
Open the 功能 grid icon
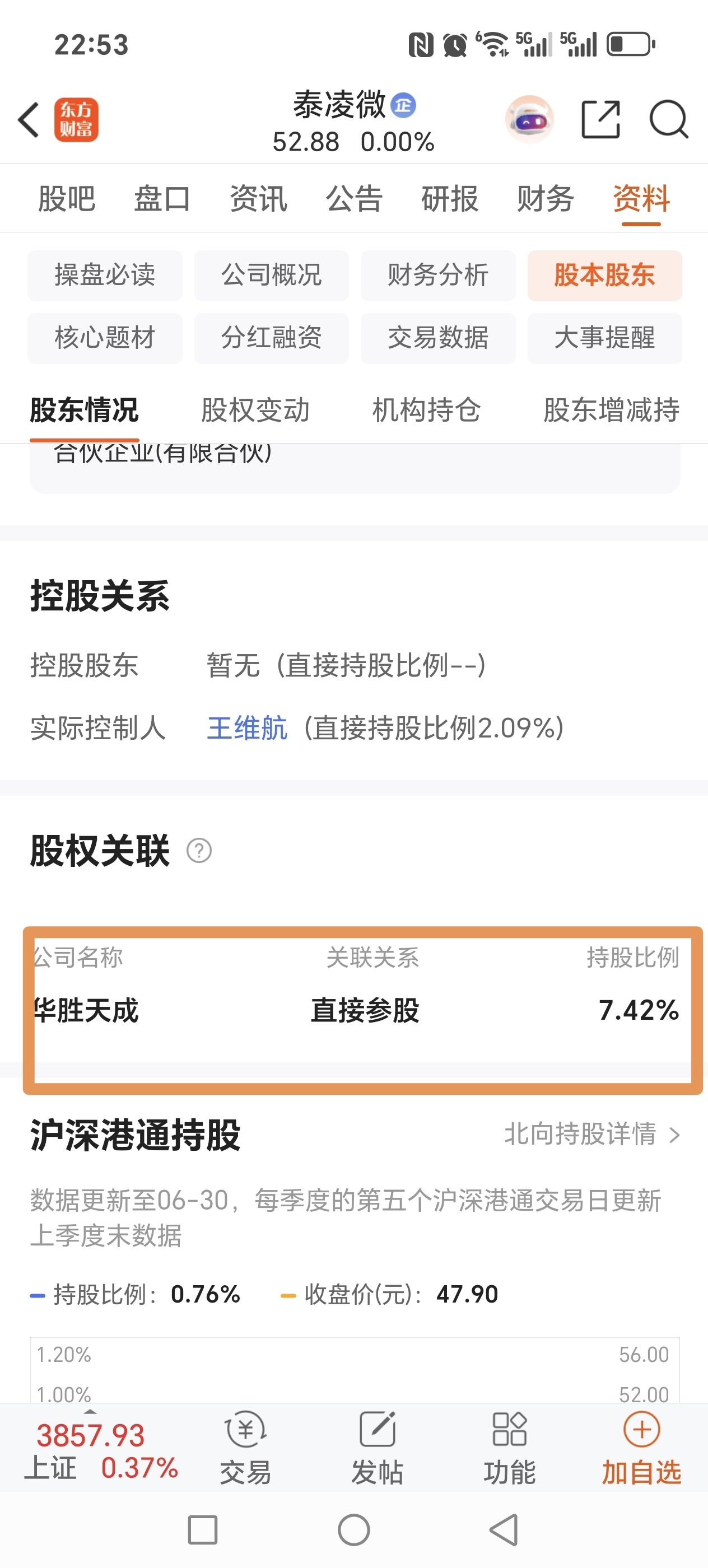[510, 1429]
